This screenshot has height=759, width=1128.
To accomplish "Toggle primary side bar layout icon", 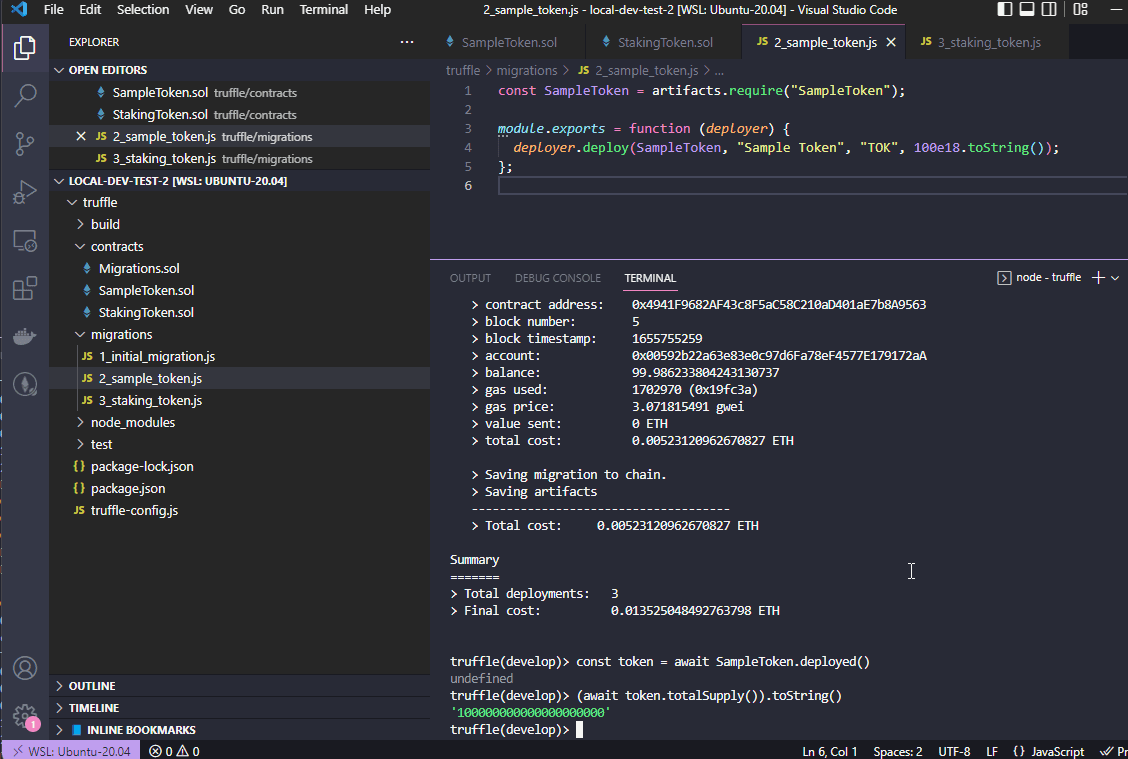I will pyautogui.click(x=1005, y=9).
